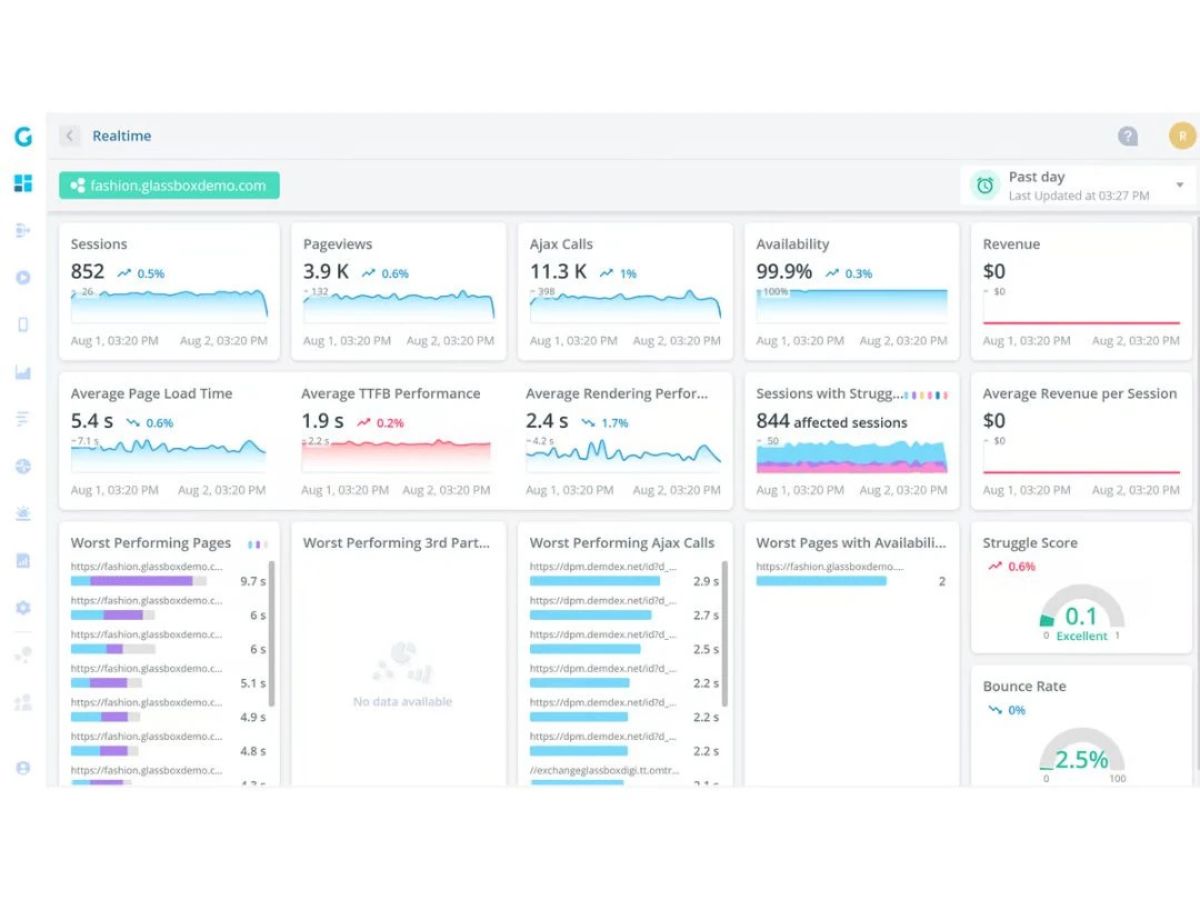Click the Realtime page title
Viewport: 1200px width, 900px height.
coord(122,136)
